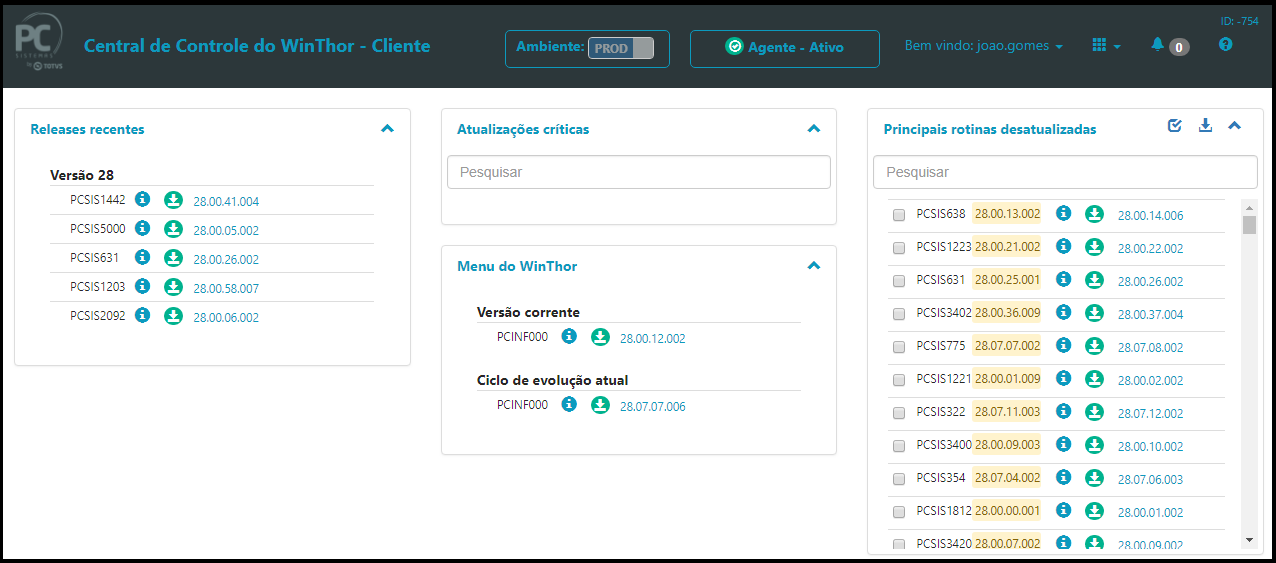The height and width of the screenshot is (563, 1276).
Task: Click the PCSIS1221 routine name
Action: point(944,379)
